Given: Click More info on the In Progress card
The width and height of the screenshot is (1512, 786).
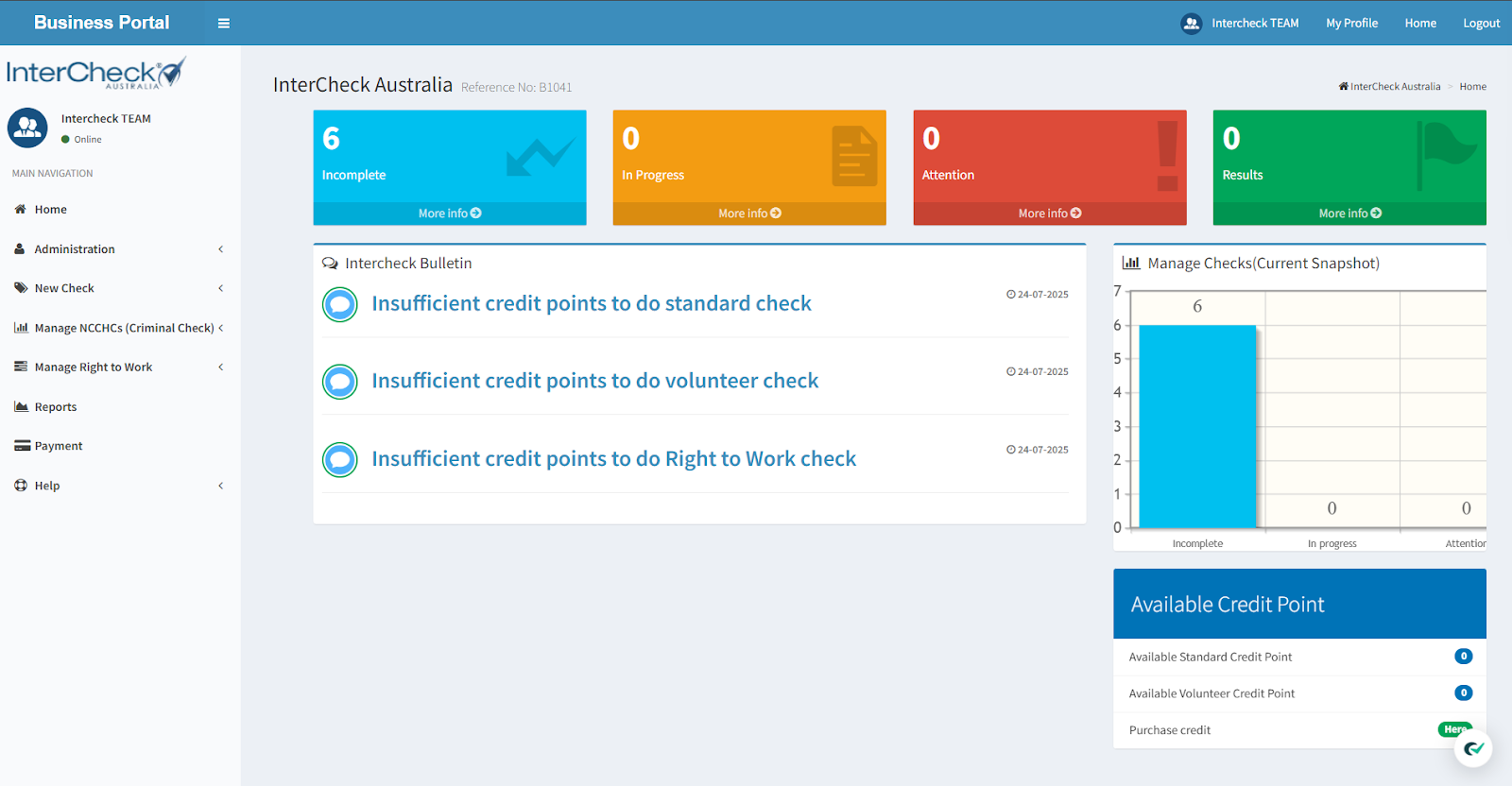Looking at the screenshot, I should click(749, 214).
